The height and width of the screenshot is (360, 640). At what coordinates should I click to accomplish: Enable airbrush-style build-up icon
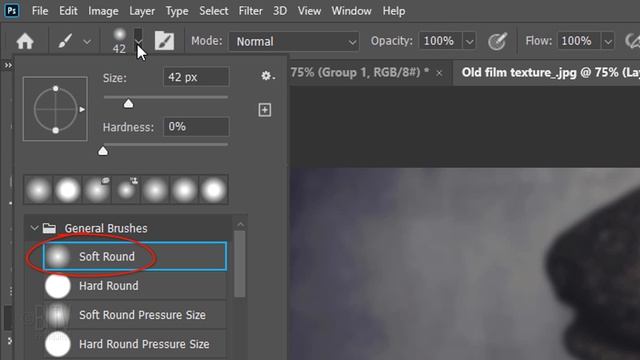pyautogui.click(x=633, y=41)
